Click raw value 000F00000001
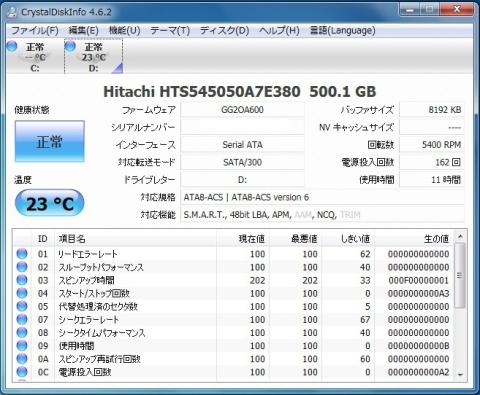The image size is (480, 395). (419, 280)
